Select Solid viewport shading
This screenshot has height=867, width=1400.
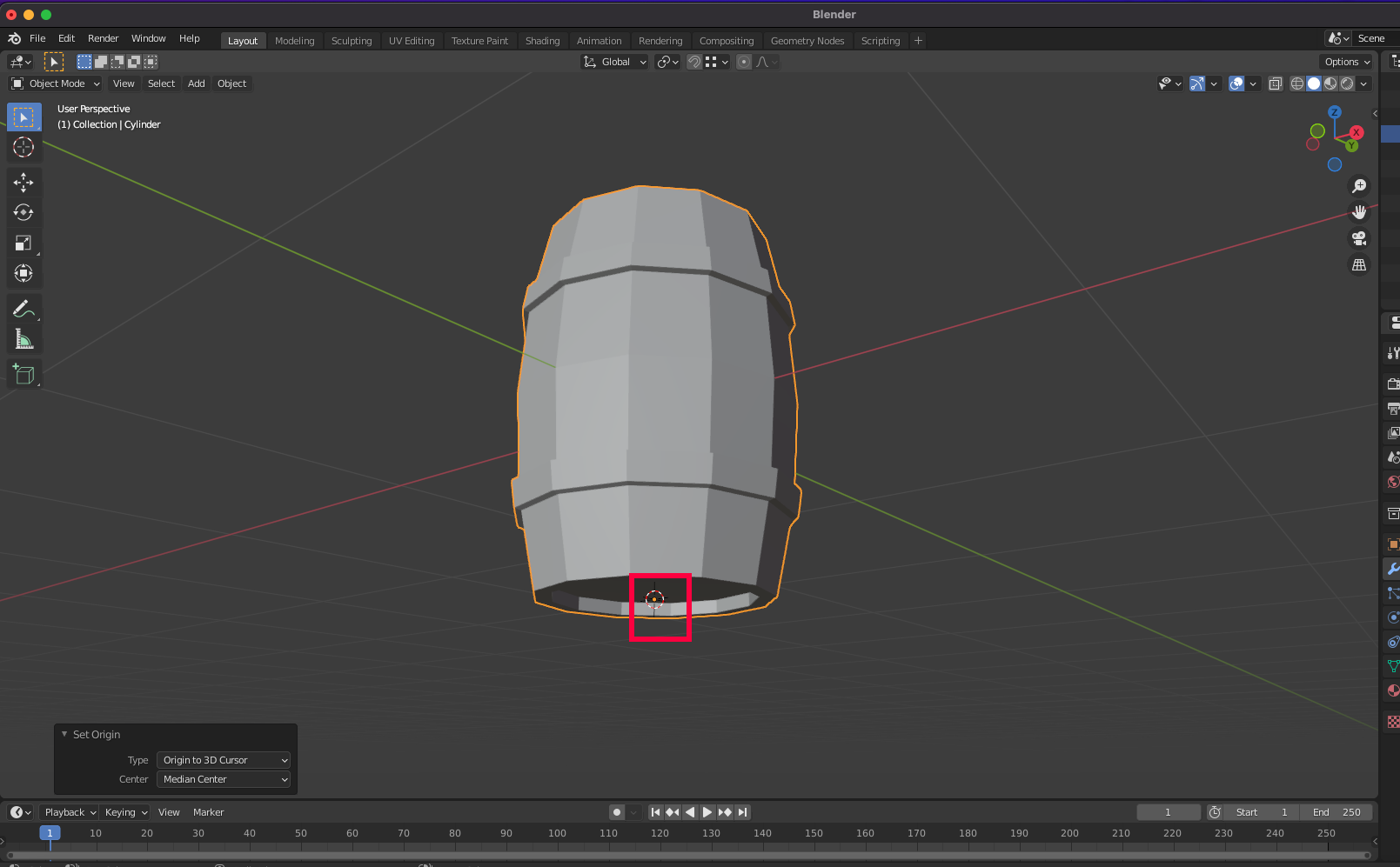(1314, 83)
